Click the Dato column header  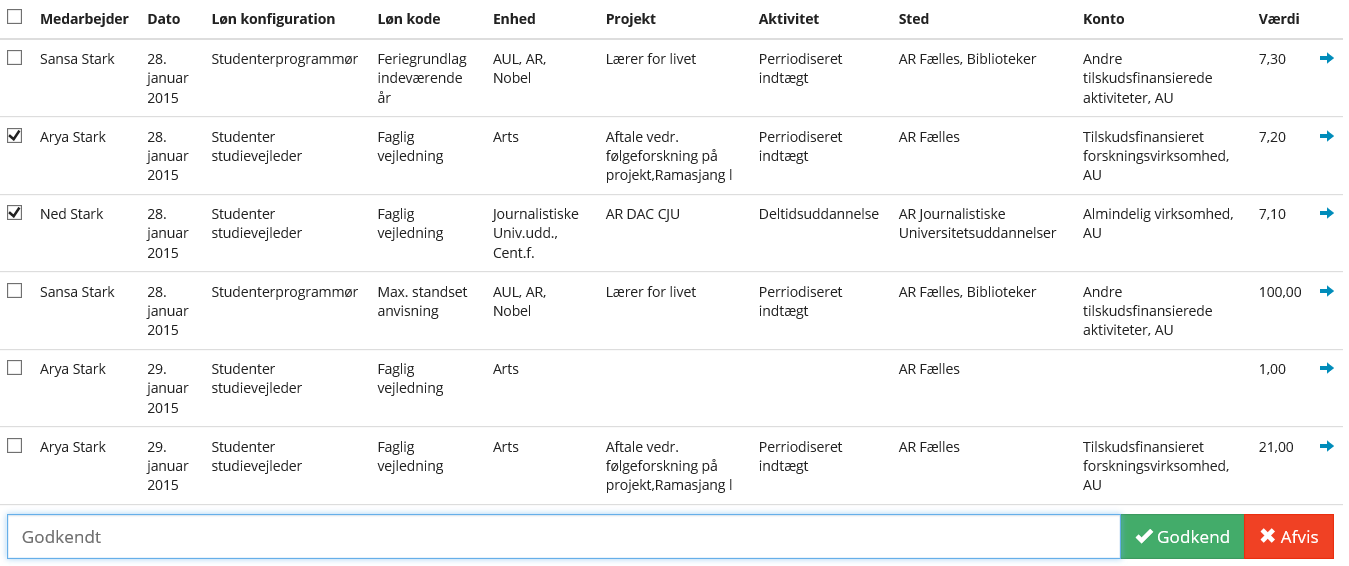click(164, 19)
